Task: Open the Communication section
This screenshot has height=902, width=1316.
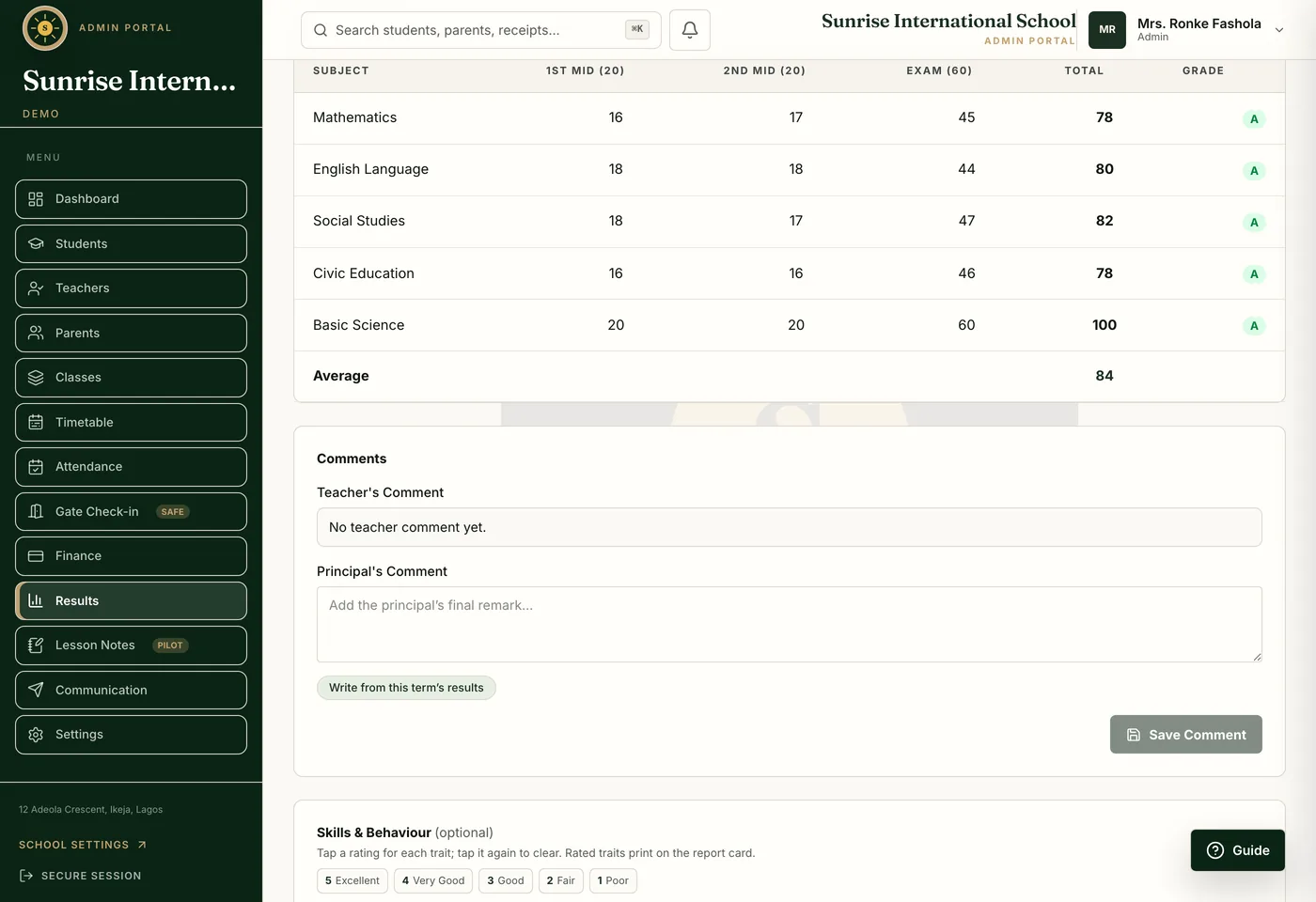Action: click(131, 690)
